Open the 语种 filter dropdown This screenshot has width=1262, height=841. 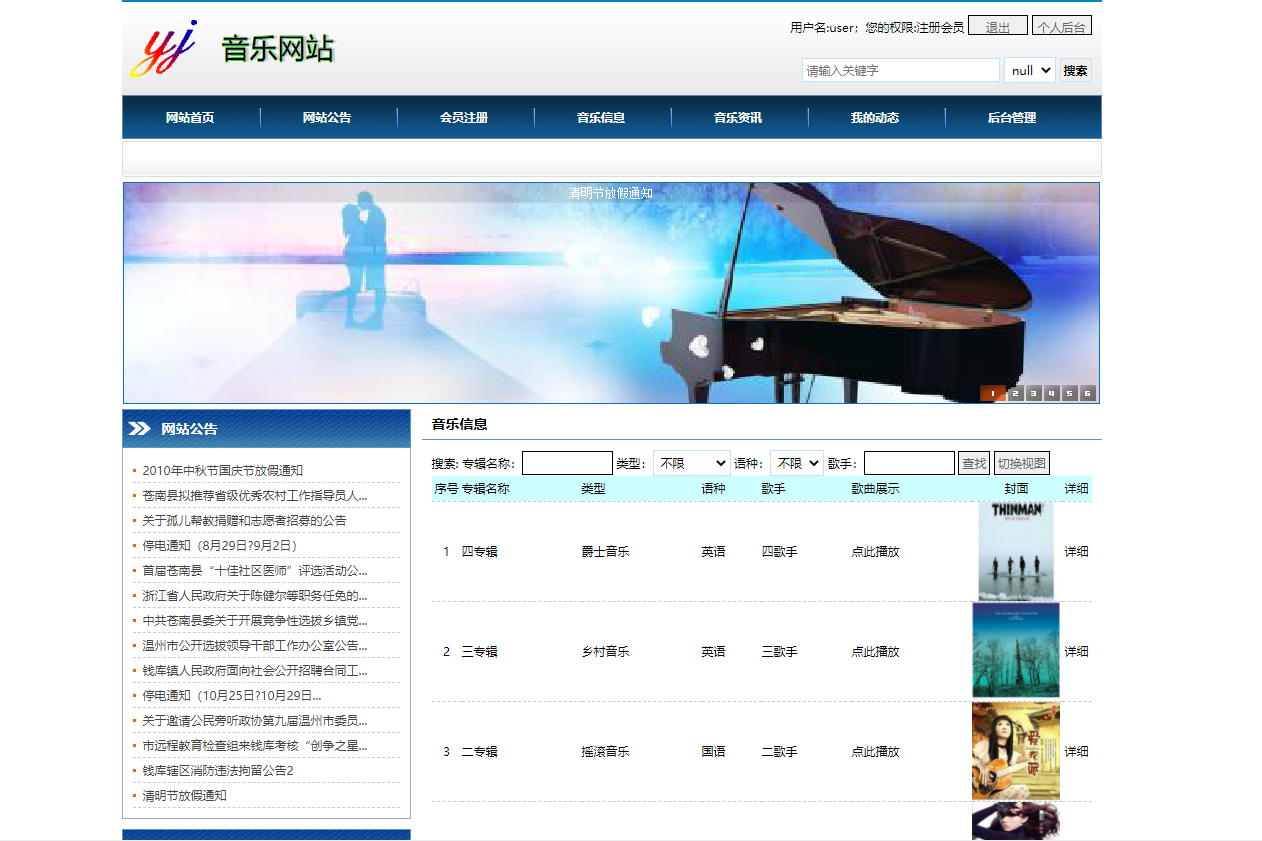pyautogui.click(x=796, y=462)
